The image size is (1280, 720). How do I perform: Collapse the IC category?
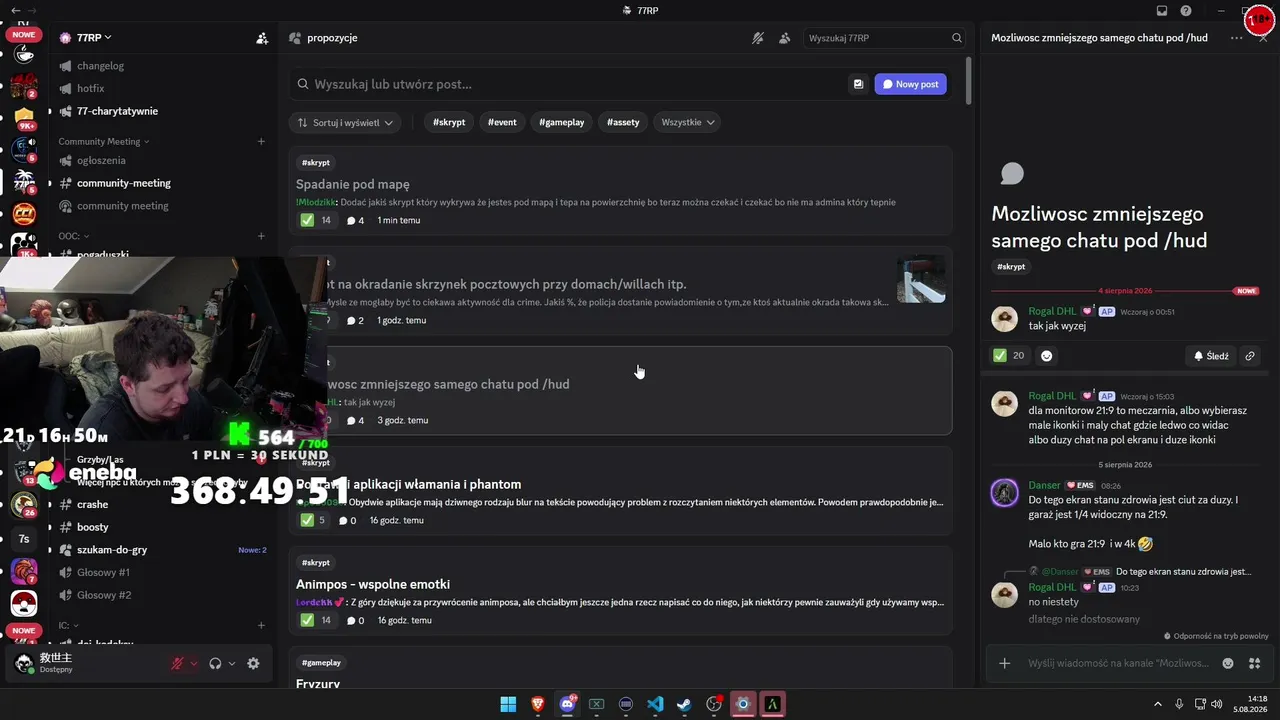[67, 626]
